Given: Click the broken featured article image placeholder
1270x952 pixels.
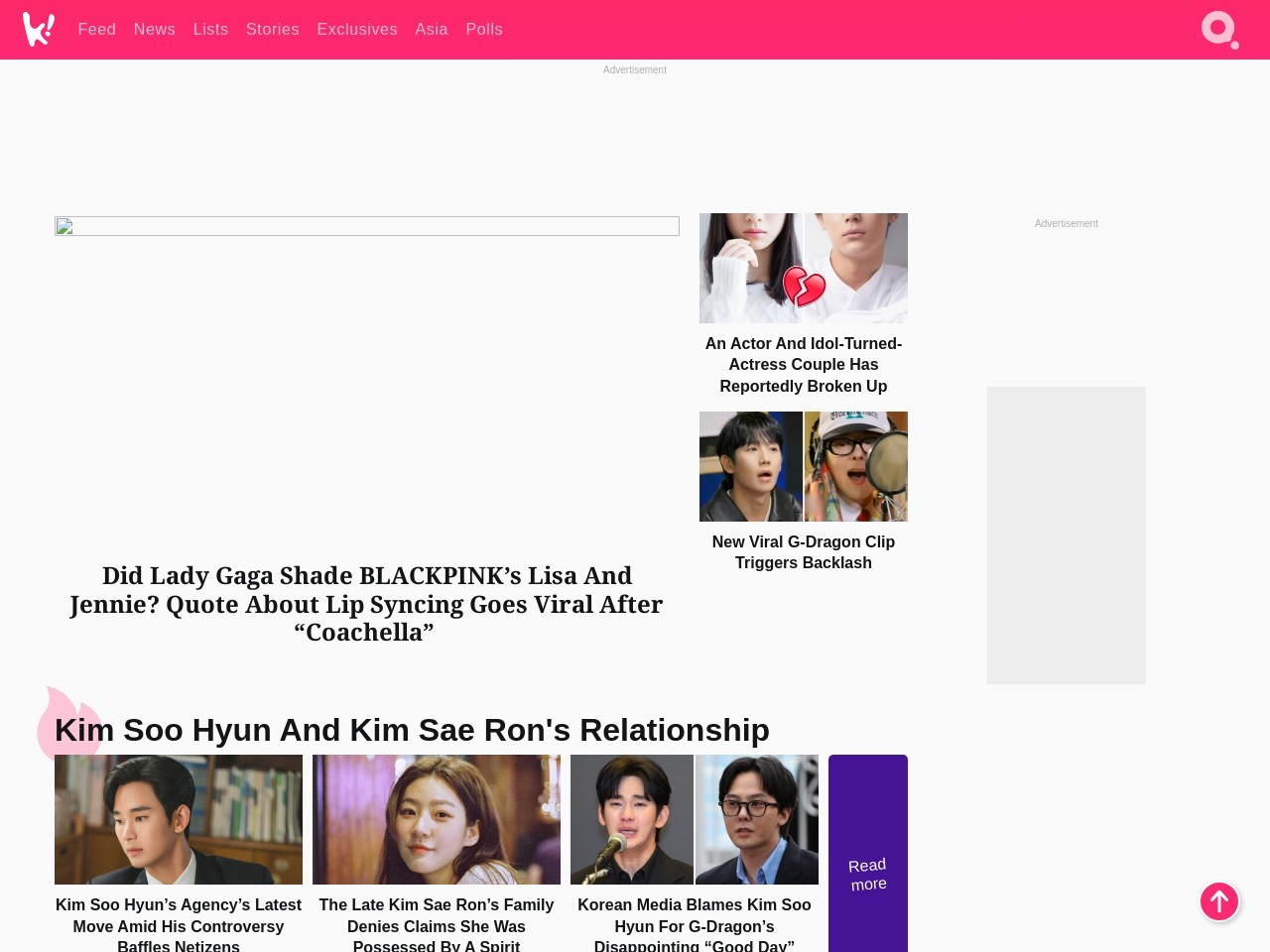Looking at the screenshot, I should tap(367, 226).
